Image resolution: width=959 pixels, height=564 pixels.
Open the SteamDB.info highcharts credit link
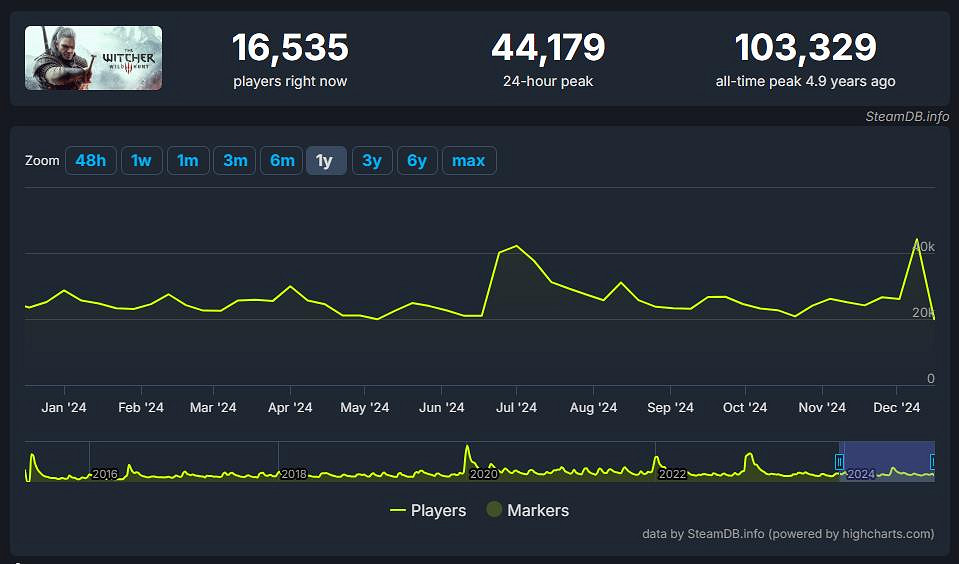788,534
